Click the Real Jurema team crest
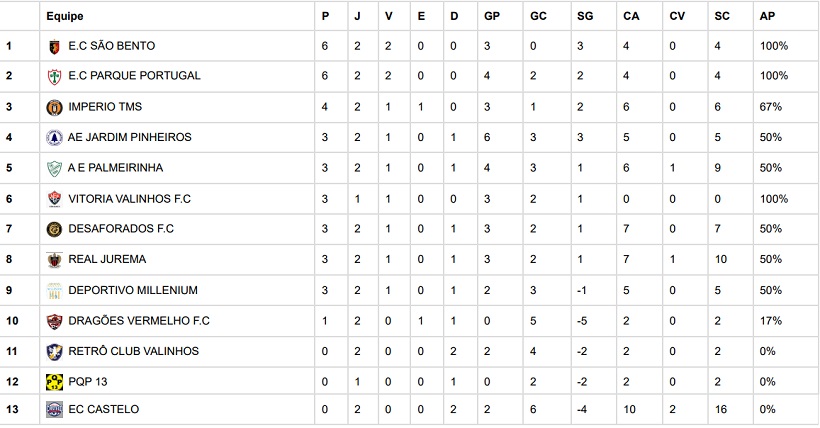The image size is (820, 428). click(x=54, y=260)
